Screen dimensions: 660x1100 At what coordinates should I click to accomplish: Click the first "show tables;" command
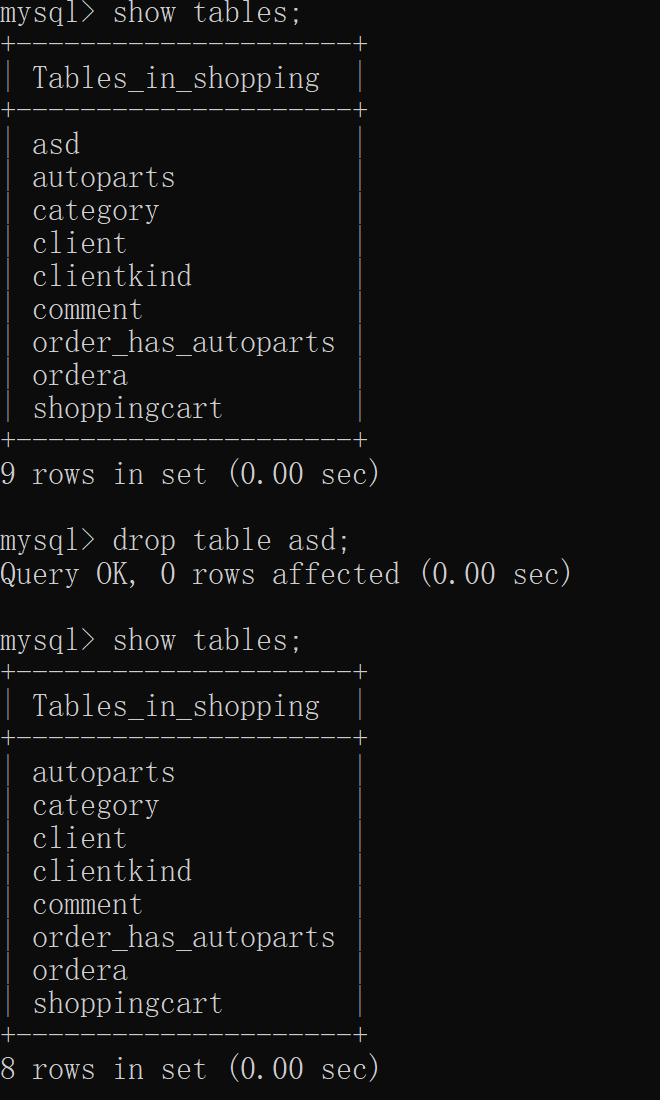tap(207, 13)
